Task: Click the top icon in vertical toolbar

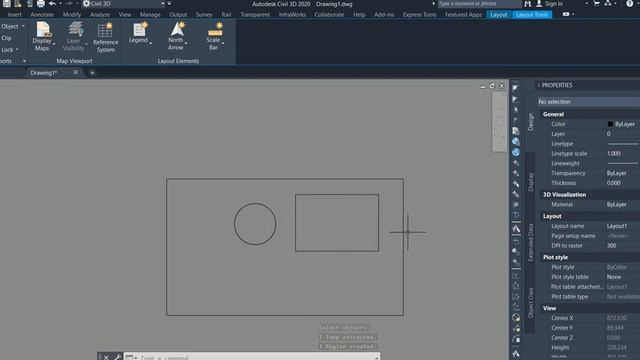Action: click(x=516, y=88)
